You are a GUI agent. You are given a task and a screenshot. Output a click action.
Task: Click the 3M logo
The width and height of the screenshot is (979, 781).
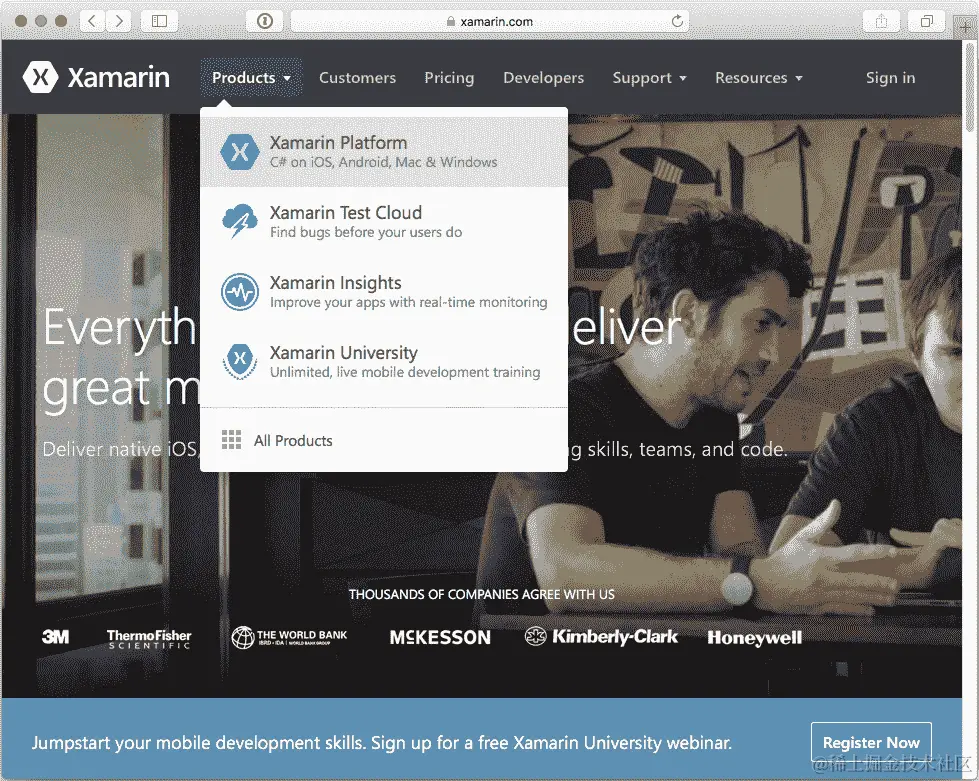pos(56,637)
